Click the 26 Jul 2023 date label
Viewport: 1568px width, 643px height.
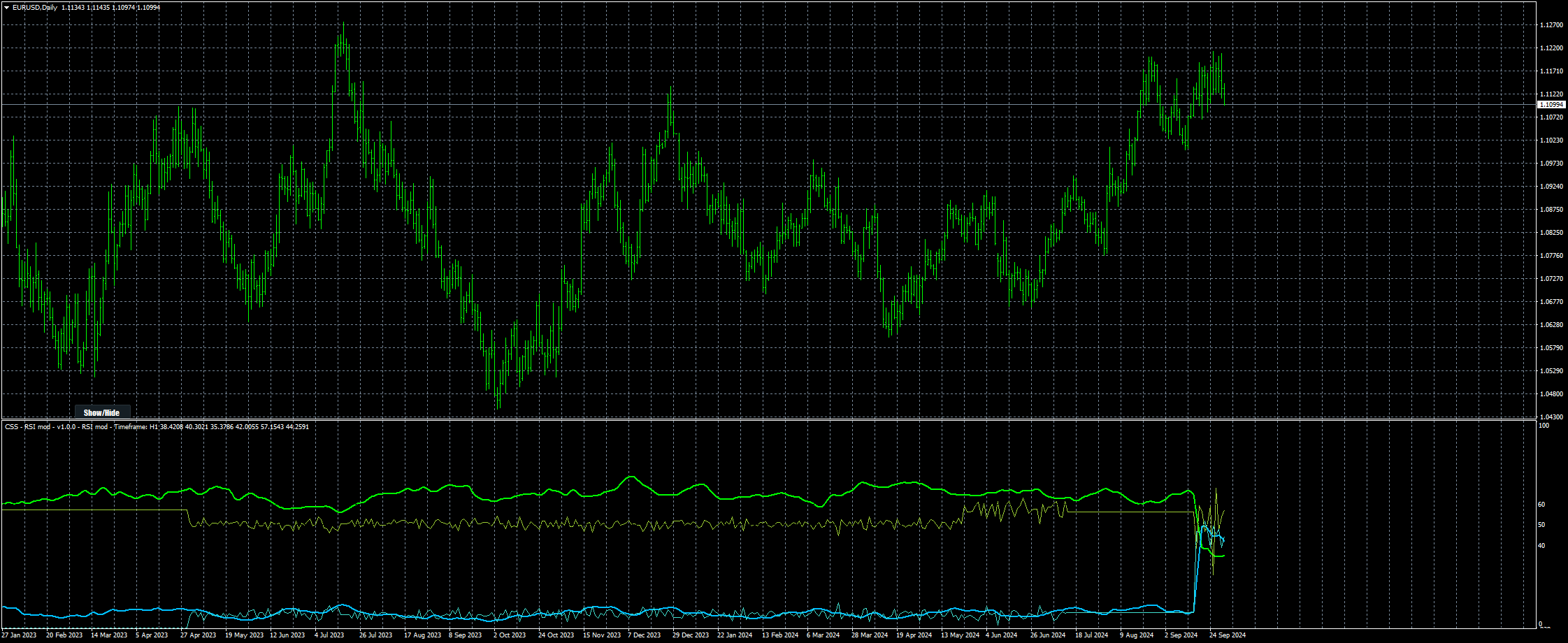(376, 635)
